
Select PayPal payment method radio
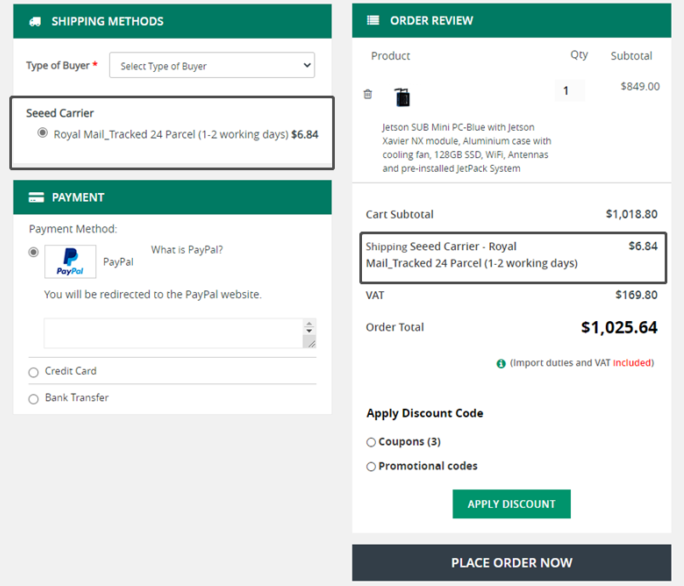point(34,252)
